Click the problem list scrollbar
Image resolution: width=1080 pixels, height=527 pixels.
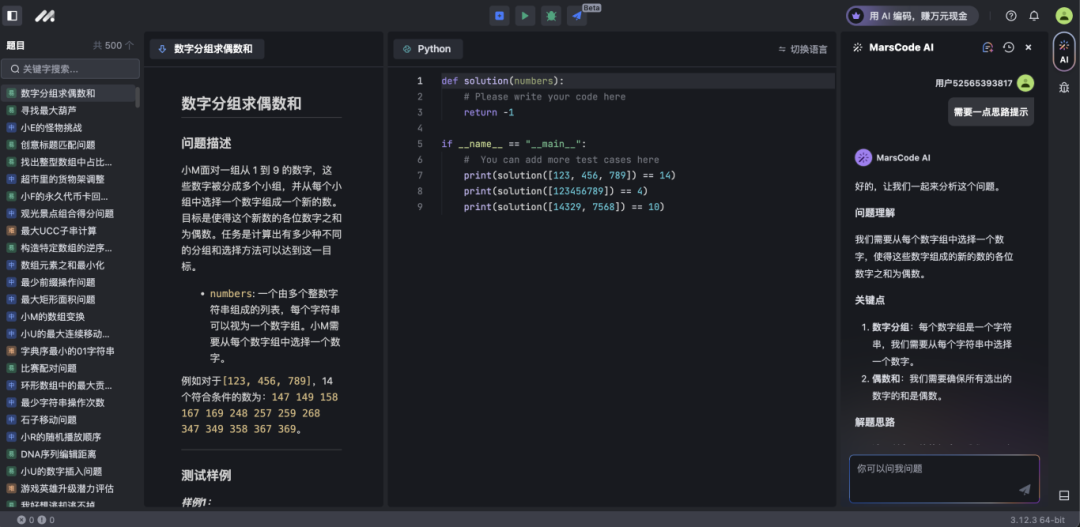click(138, 97)
